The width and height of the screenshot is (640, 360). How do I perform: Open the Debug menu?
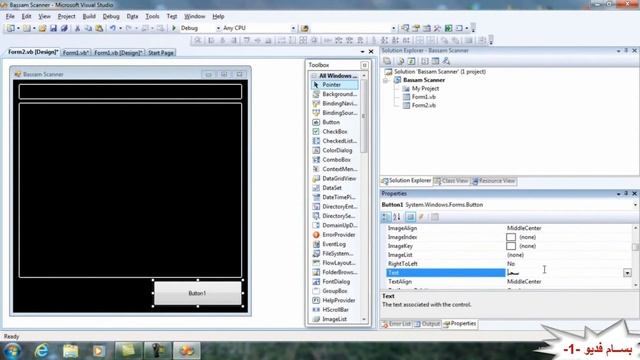111,16
